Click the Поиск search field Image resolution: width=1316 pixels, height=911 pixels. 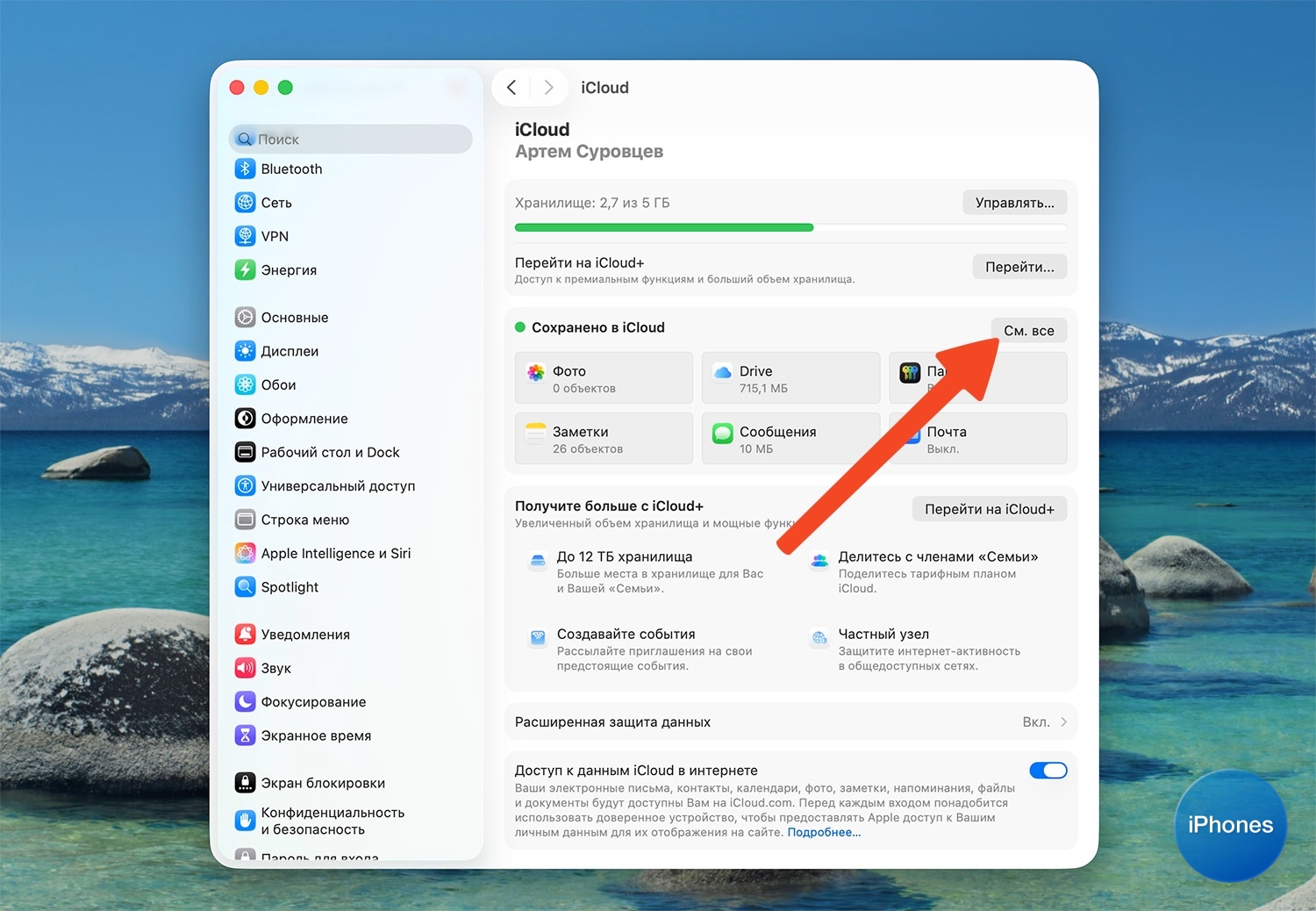(x=351, y=139)
